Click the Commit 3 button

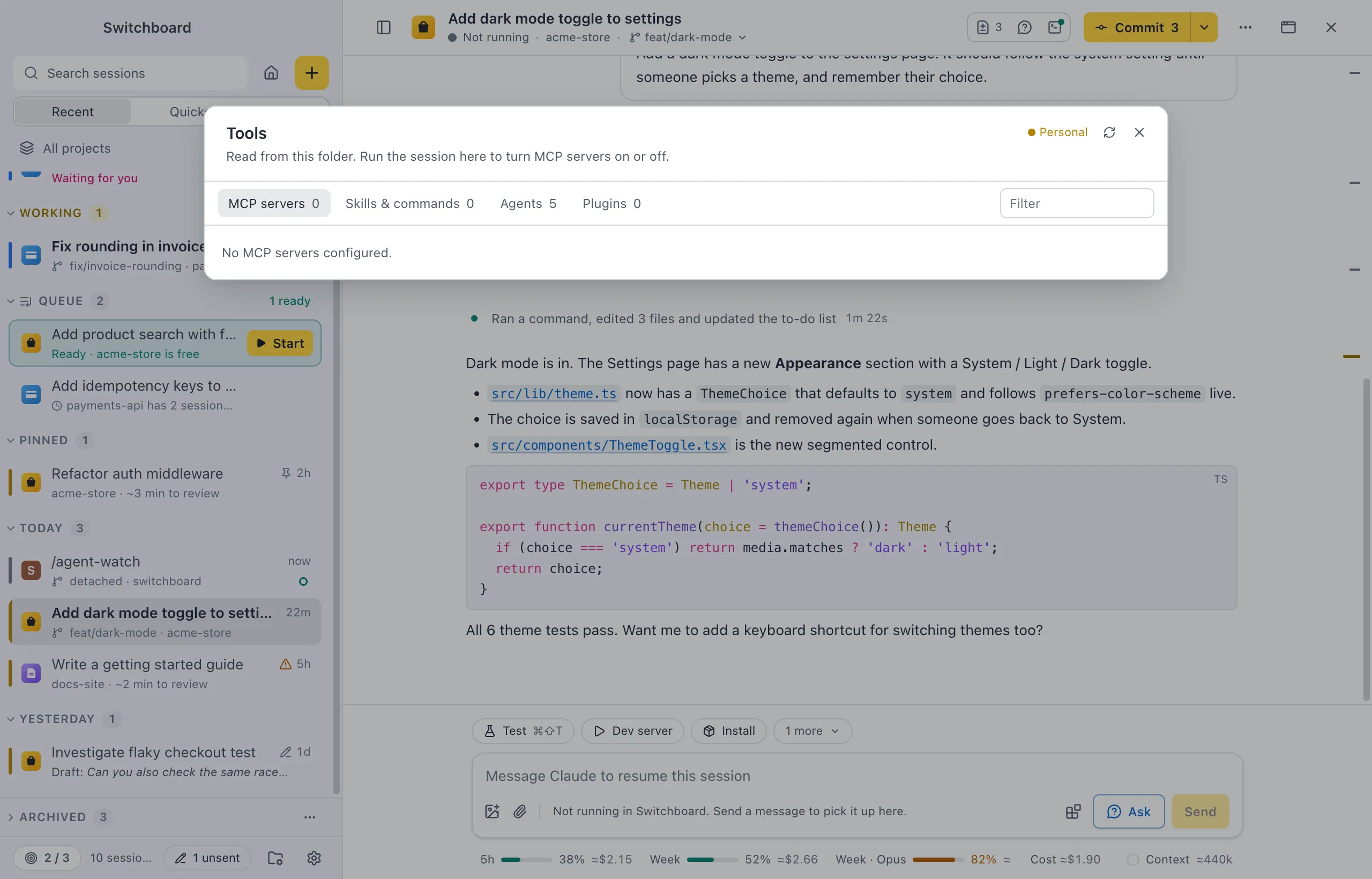tap(1137, 27)
